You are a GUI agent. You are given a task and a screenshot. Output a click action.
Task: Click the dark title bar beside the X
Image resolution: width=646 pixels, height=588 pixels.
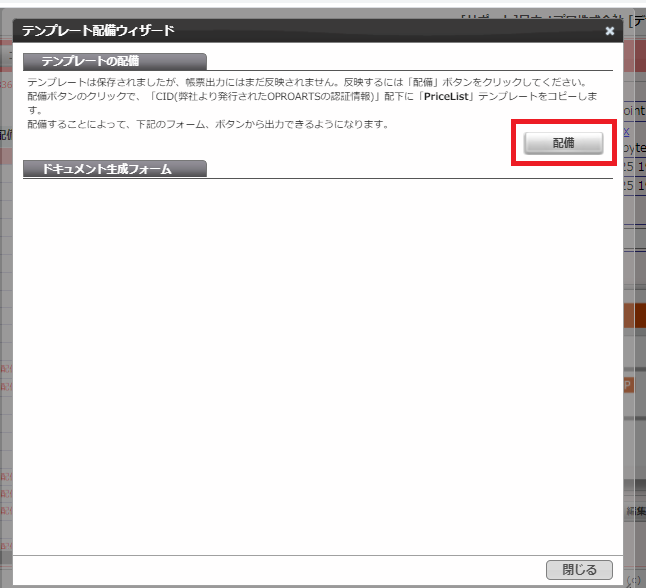click(400, 31)
